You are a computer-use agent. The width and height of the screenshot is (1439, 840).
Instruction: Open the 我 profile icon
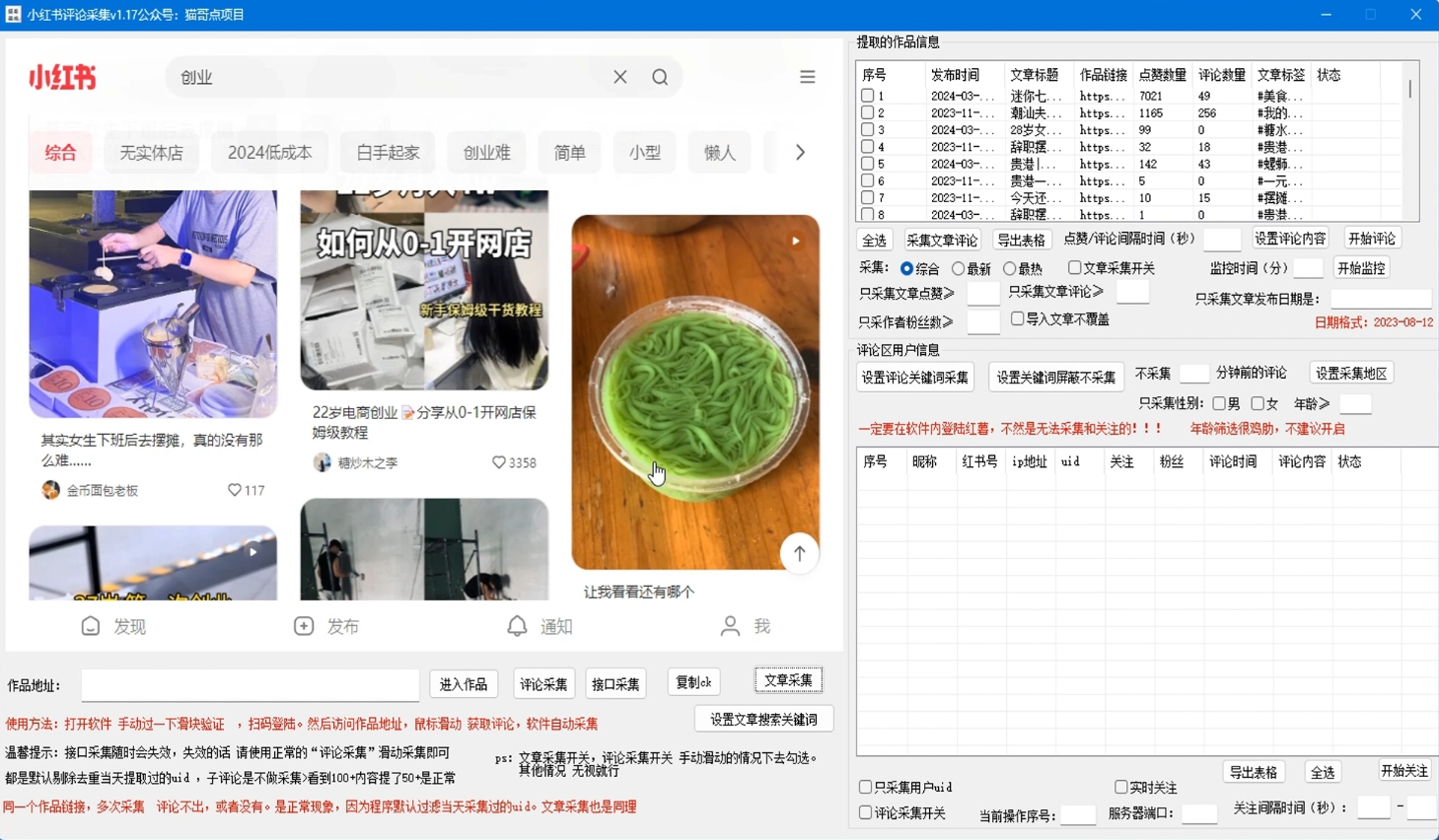pos(730,626)
